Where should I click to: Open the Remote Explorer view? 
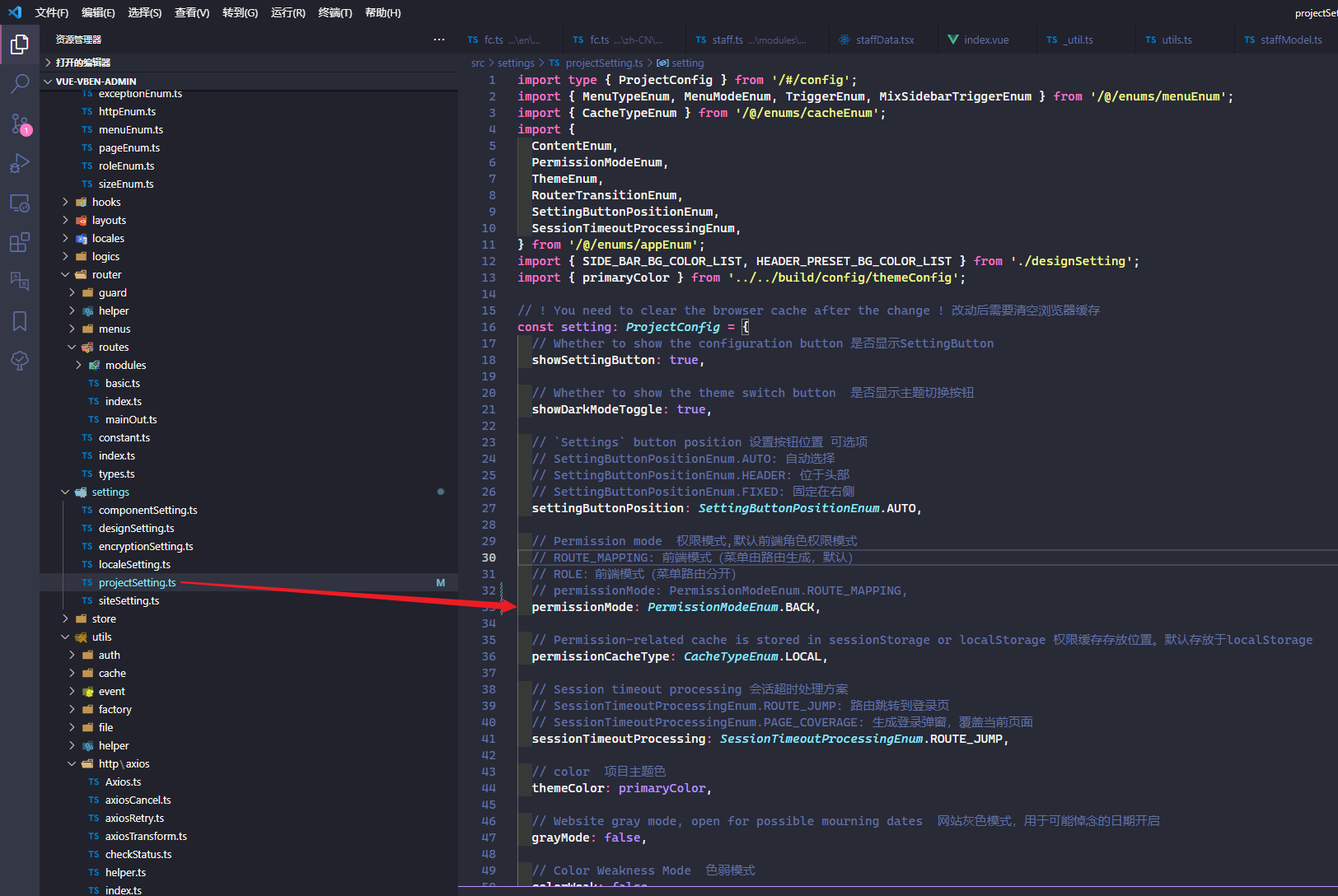click(x=20, y=203)
